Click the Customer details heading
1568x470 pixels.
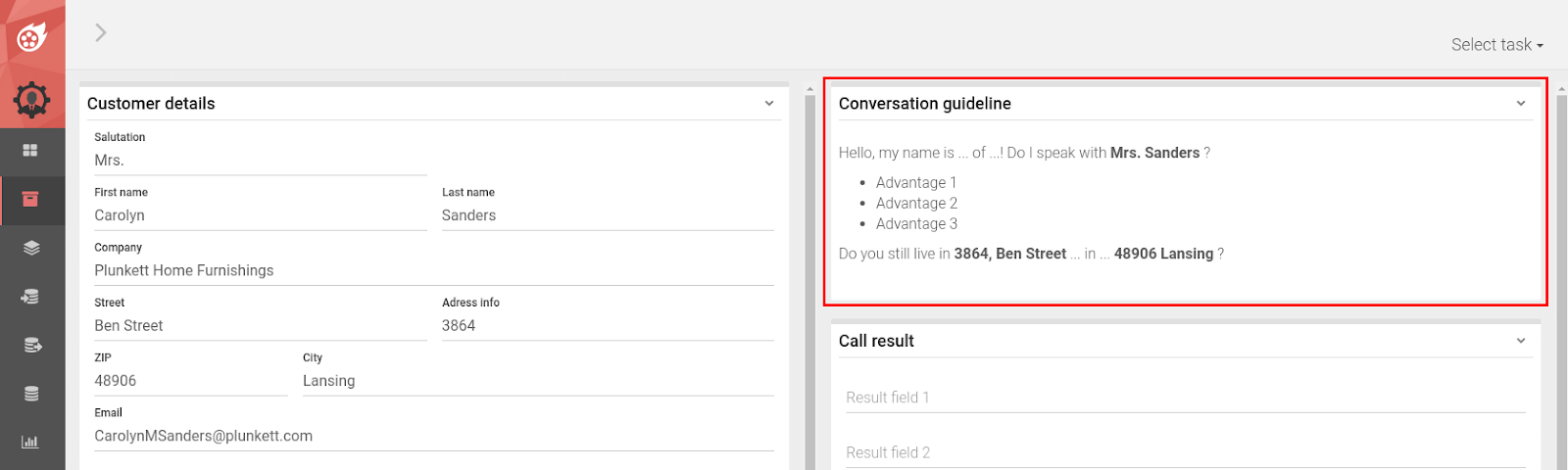(151, 103)
